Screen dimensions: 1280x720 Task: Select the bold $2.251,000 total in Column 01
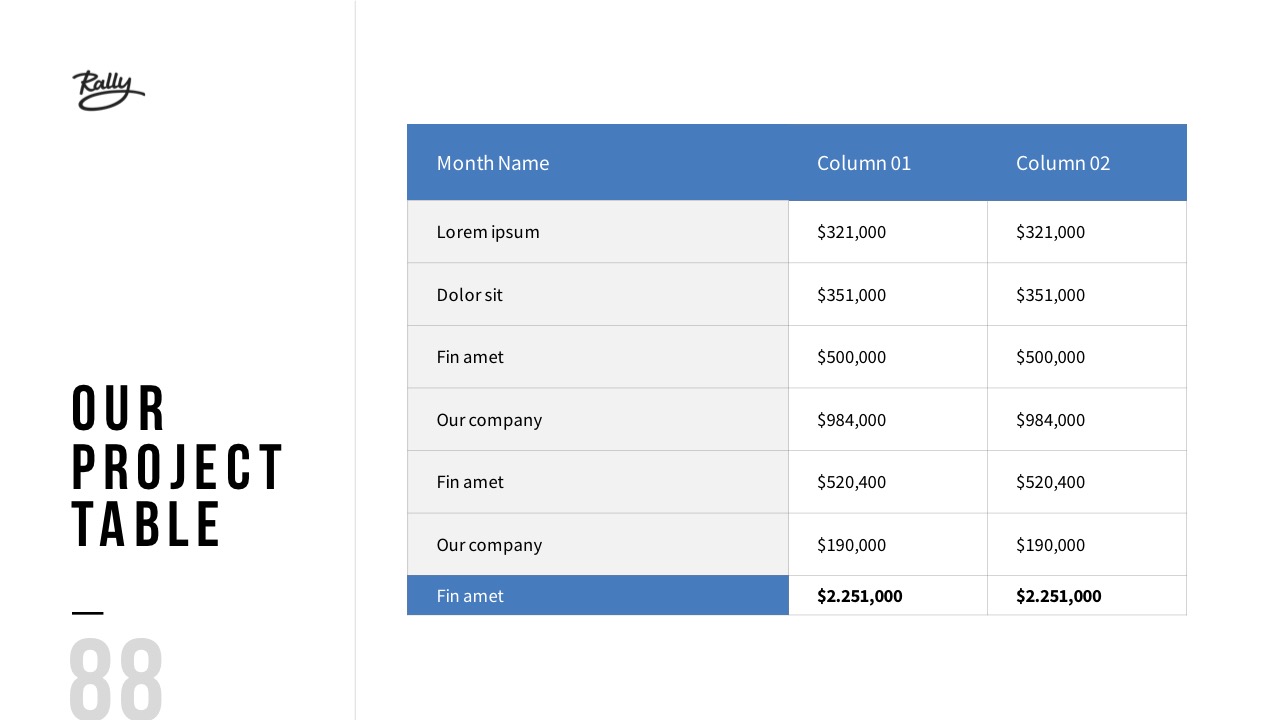click(x=860, y=596)
